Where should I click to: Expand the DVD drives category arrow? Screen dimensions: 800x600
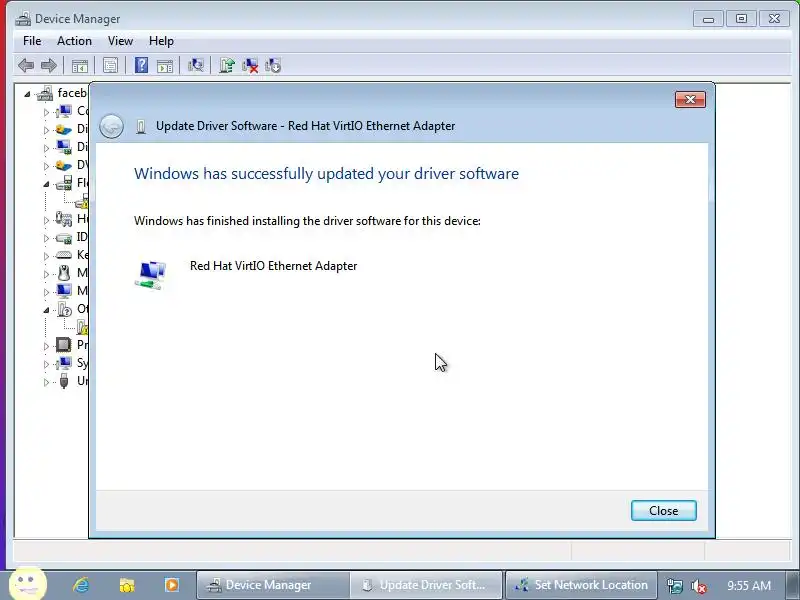[46, 166]
